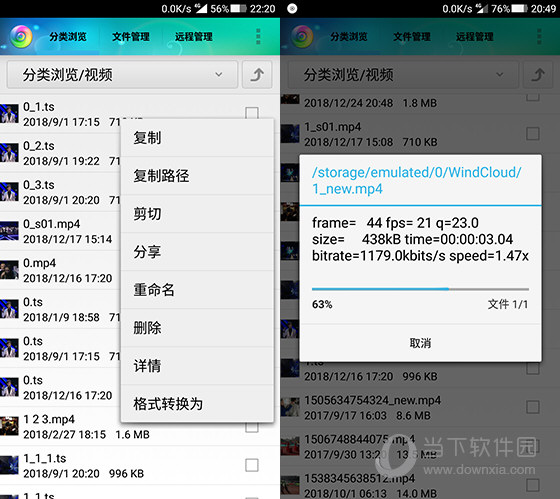
Task: Switch to the 文件管理 tab in right screen
Action: click(x=412, y=36)
